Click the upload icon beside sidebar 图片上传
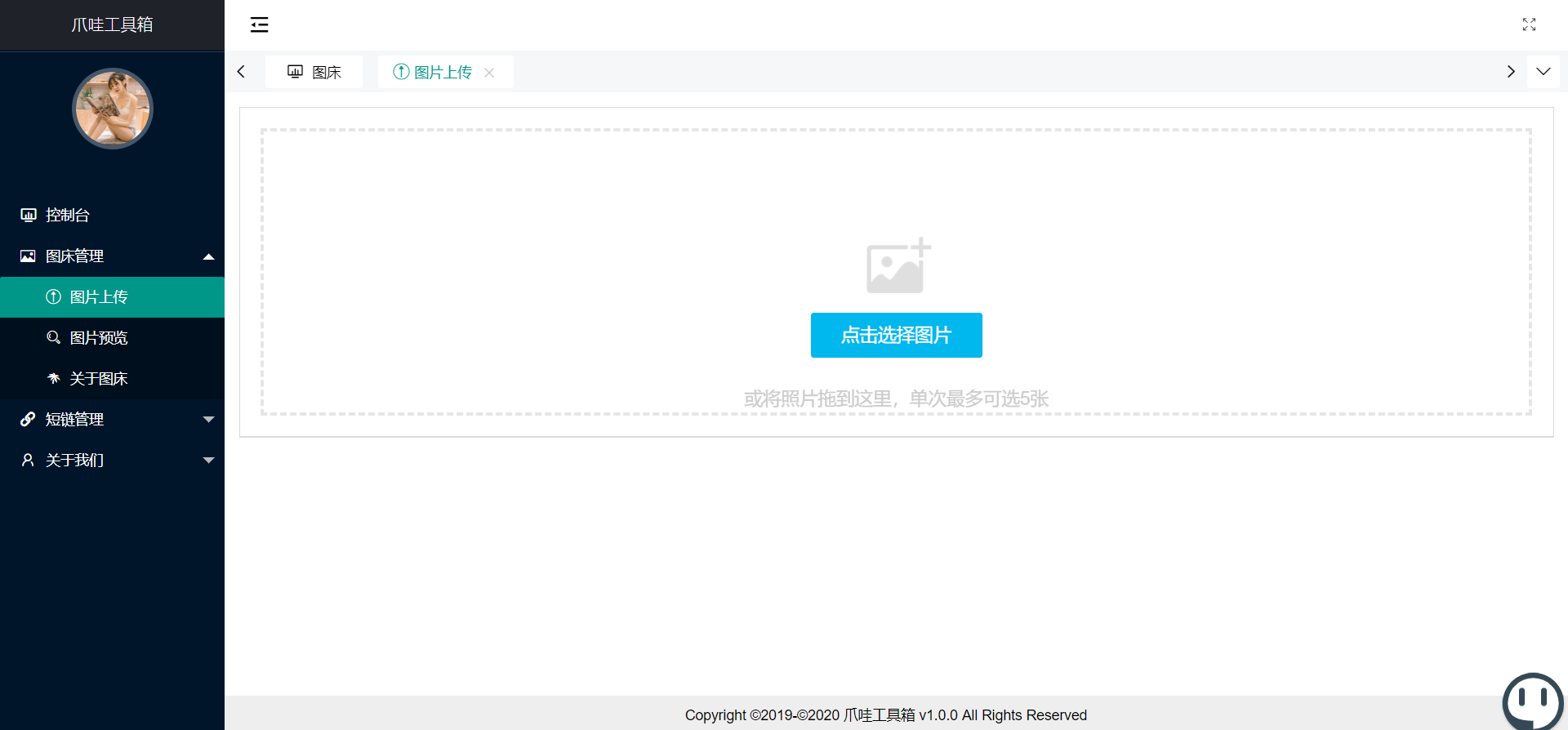The height and width of the screenshot is (730, 1568). tap(54, 296)
